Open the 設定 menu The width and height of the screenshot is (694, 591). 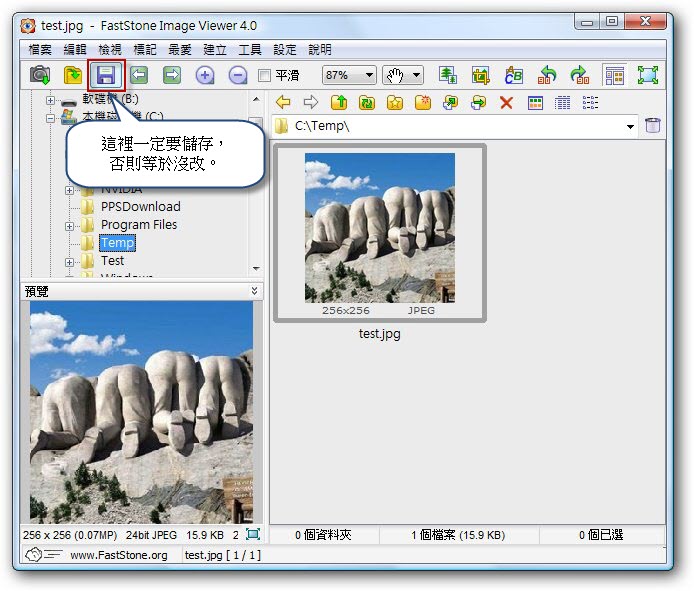(285, 50)
